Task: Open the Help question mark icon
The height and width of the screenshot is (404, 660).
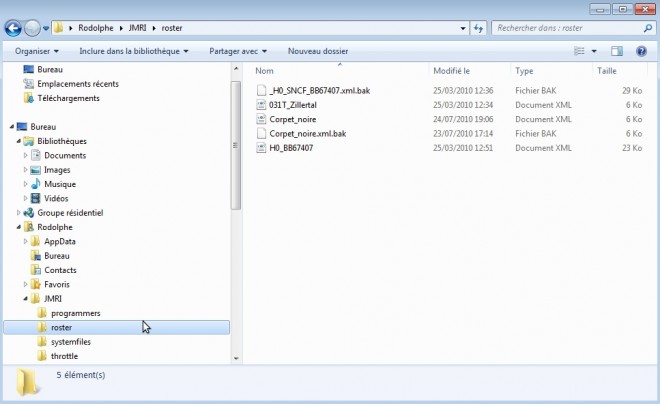Action: point(641,51)
